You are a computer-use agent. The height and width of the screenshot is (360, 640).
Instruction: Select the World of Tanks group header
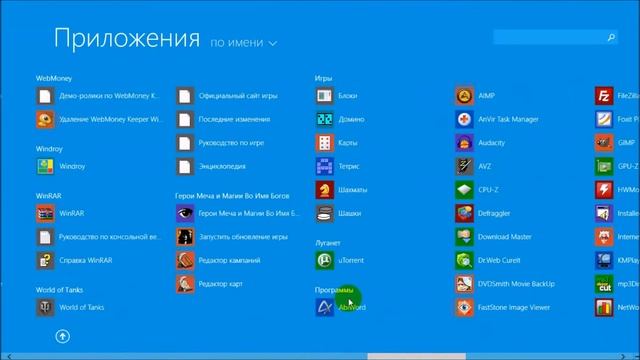59,290
